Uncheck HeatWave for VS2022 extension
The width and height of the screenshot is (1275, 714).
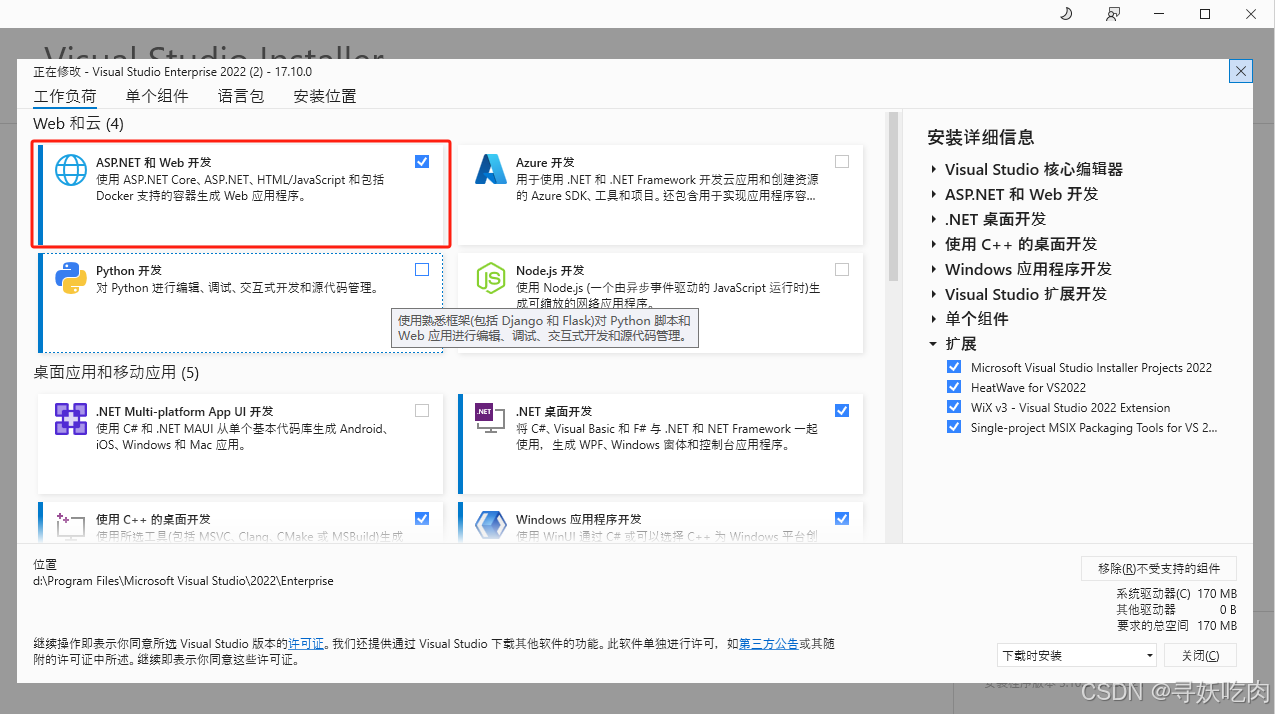point(954,387)
